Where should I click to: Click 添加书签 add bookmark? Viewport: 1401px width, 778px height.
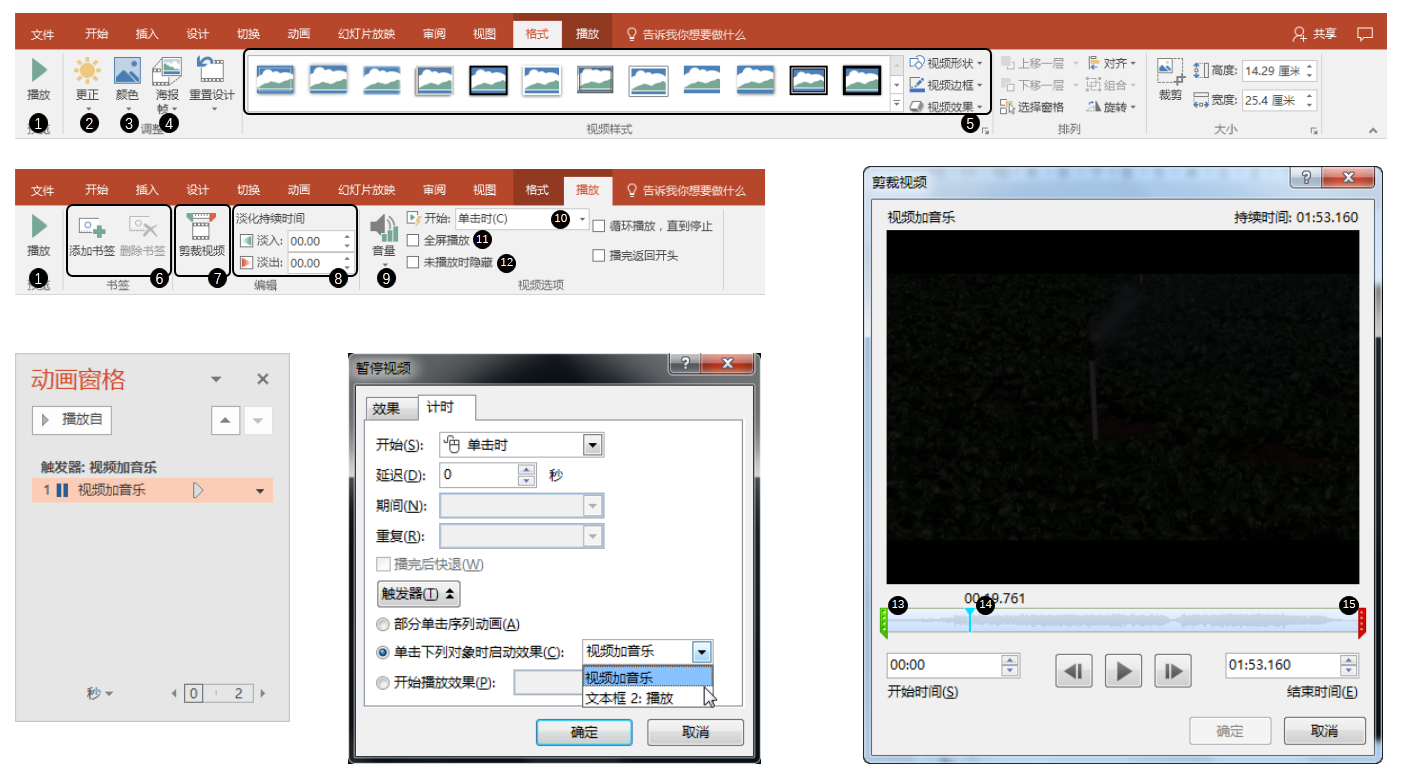click(92, 238)
